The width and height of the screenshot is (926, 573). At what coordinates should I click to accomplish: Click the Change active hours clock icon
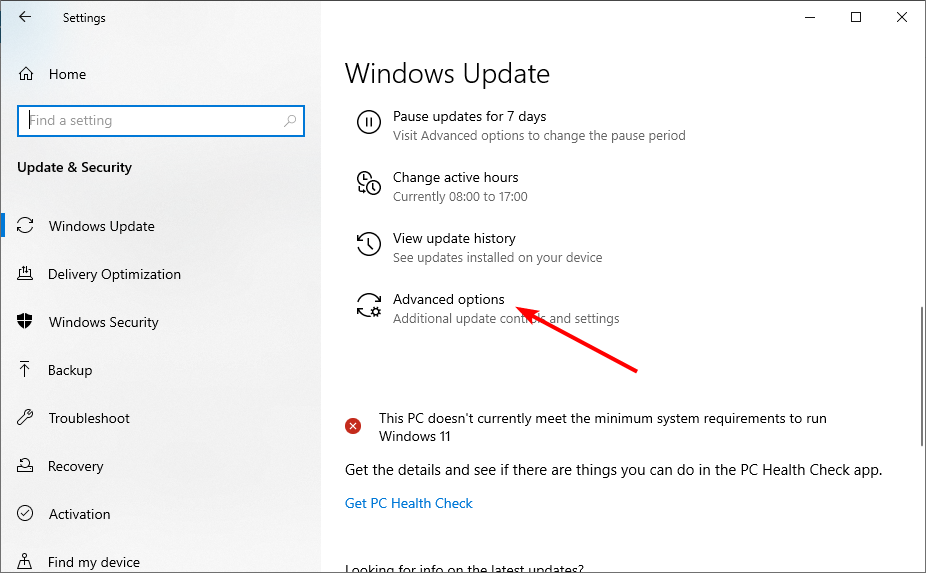click(368, 185)
